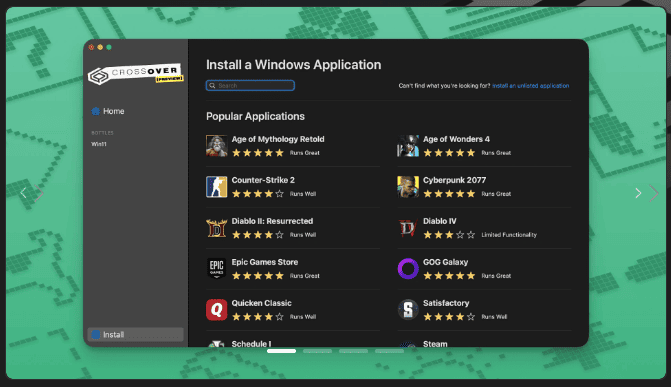Open Diablo II: Resurrected title
This screenshot has width=671, height=387.
click(272, 221)
